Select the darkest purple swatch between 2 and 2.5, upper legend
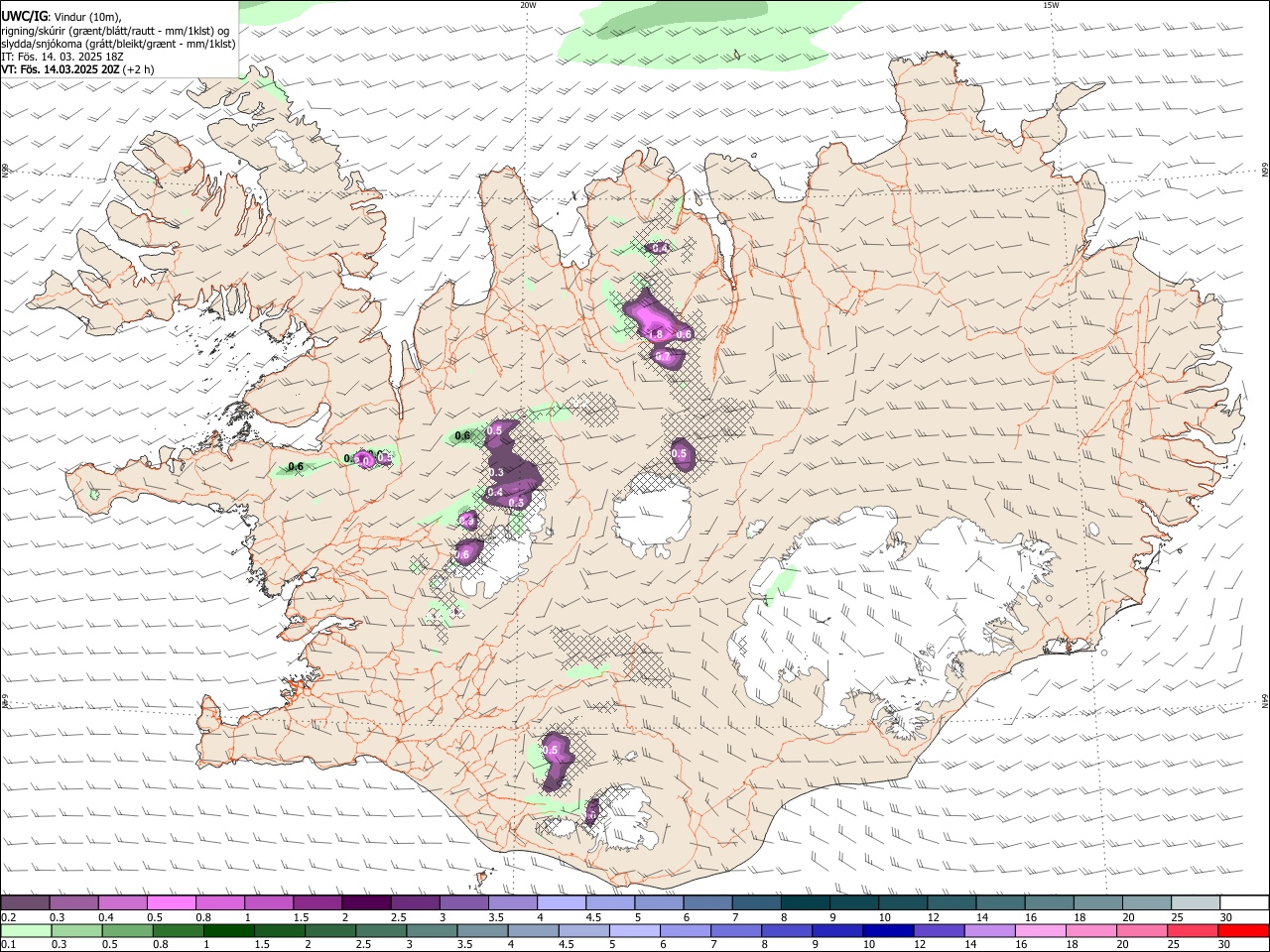1270x952 pixels. (x=366, y=903)
